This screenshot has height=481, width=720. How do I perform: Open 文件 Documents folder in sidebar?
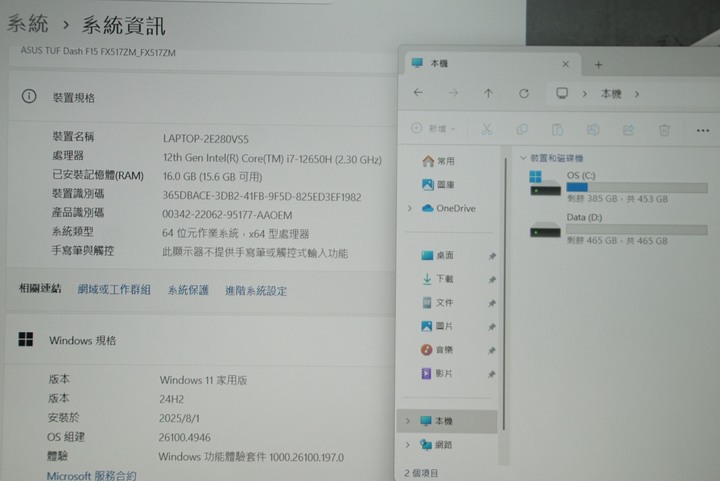click(438, 302)
